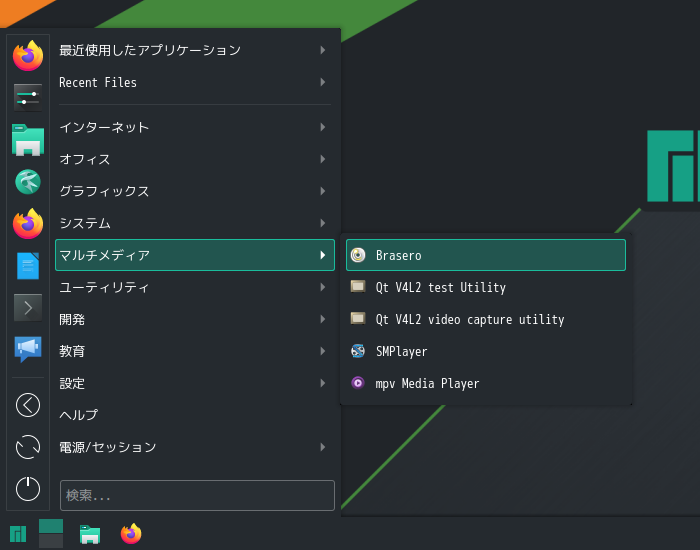The height and width of the screenshot is (550, 700).
Task: Open the settings manager sliders icon
Action: click(28, 98)
